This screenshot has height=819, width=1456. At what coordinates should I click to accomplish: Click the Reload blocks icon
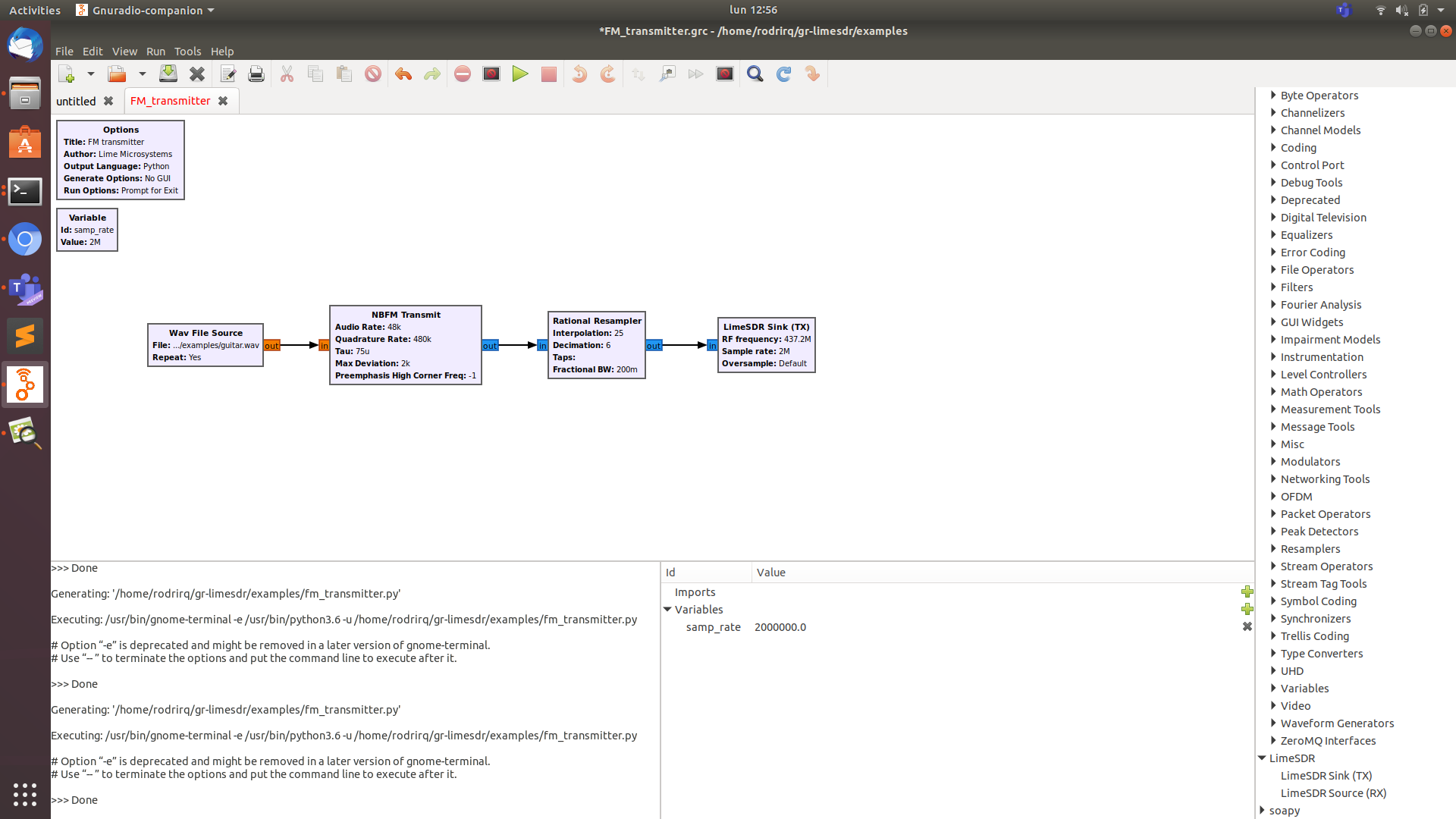coord(783,74)
